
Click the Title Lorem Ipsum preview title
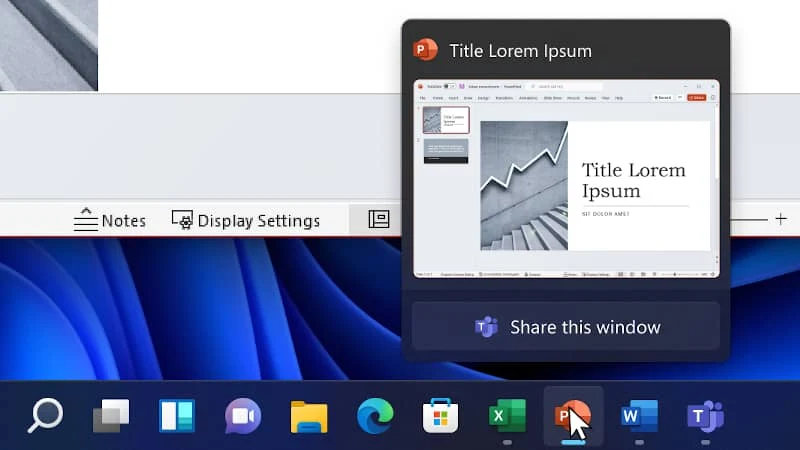[x=520, y=51]
